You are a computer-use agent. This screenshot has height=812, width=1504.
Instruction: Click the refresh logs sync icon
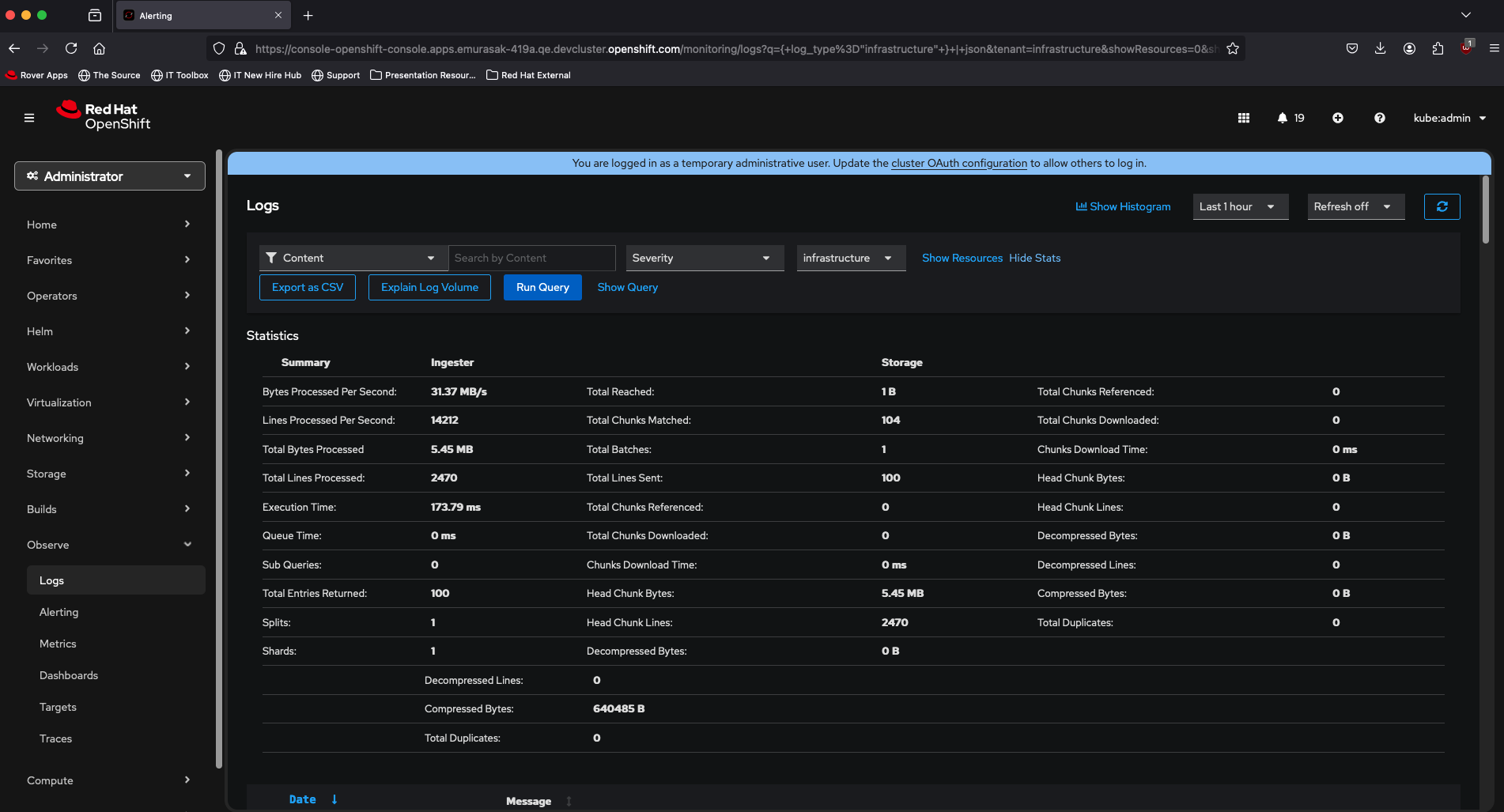click(1442, 206)
